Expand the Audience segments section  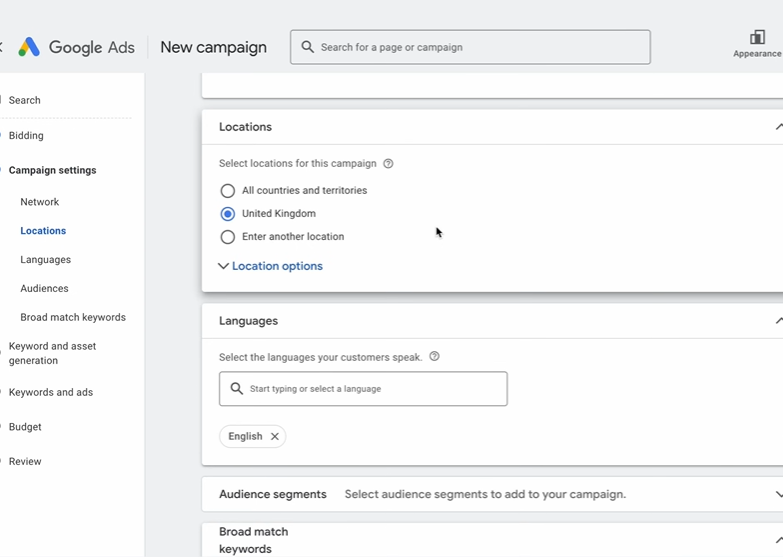pos(777,494)
